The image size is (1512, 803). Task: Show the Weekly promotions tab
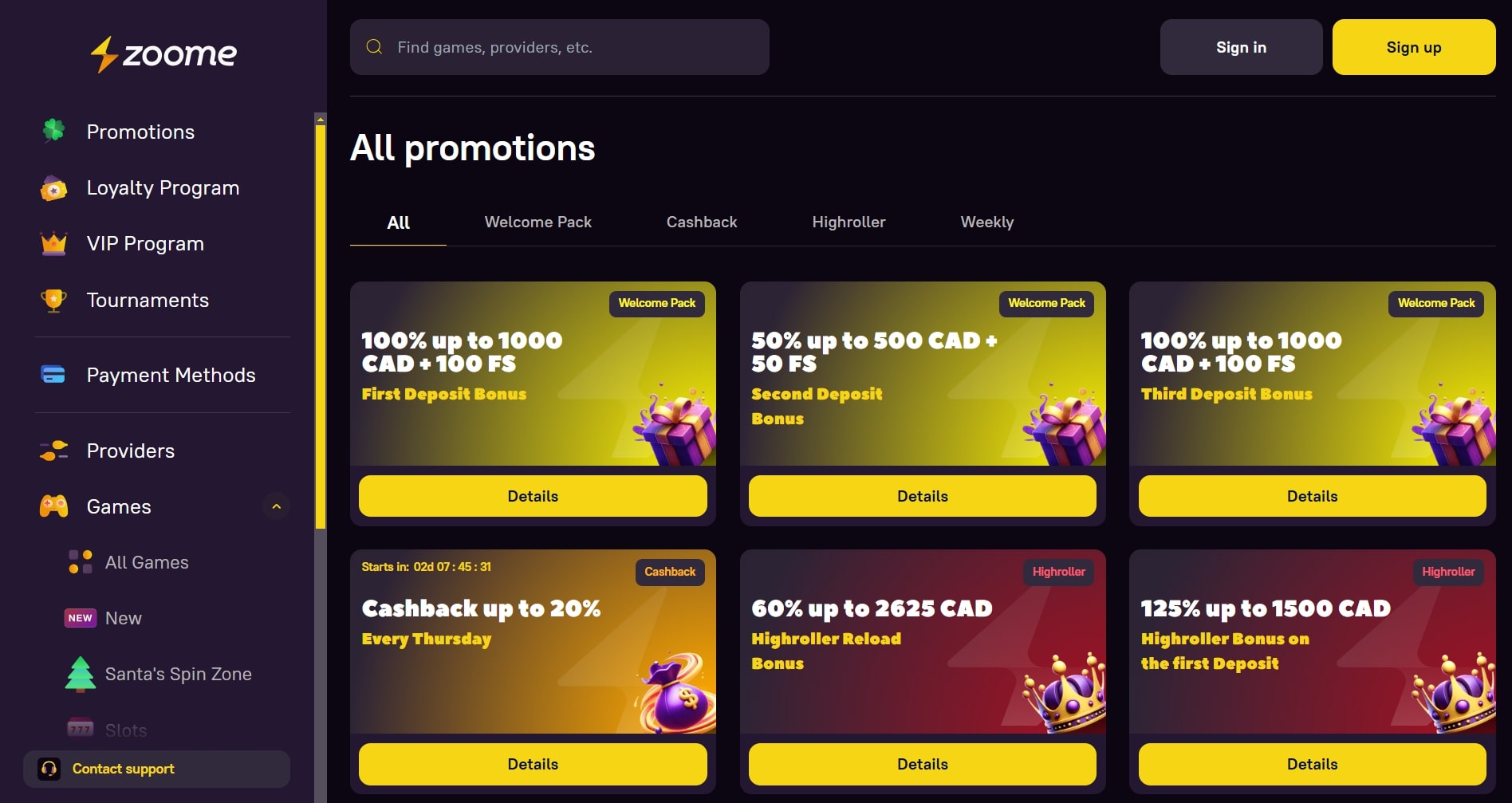[x=986, y=222]
